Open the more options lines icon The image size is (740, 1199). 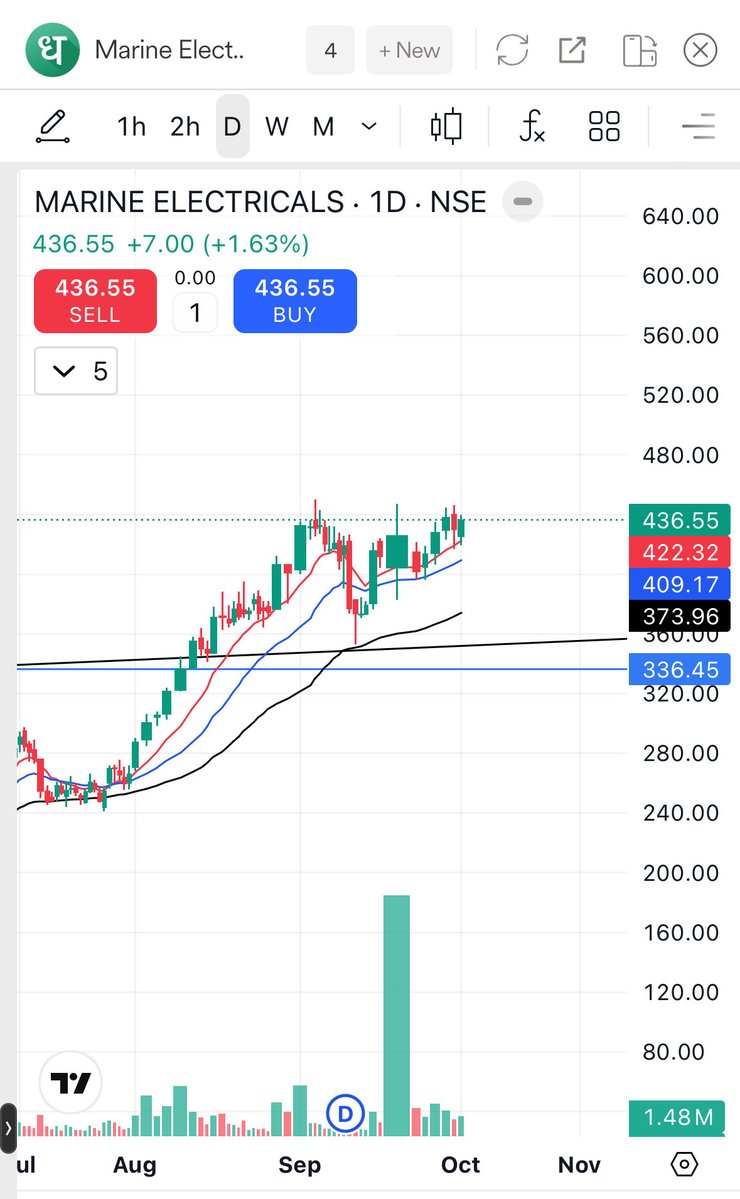[699, 126]
